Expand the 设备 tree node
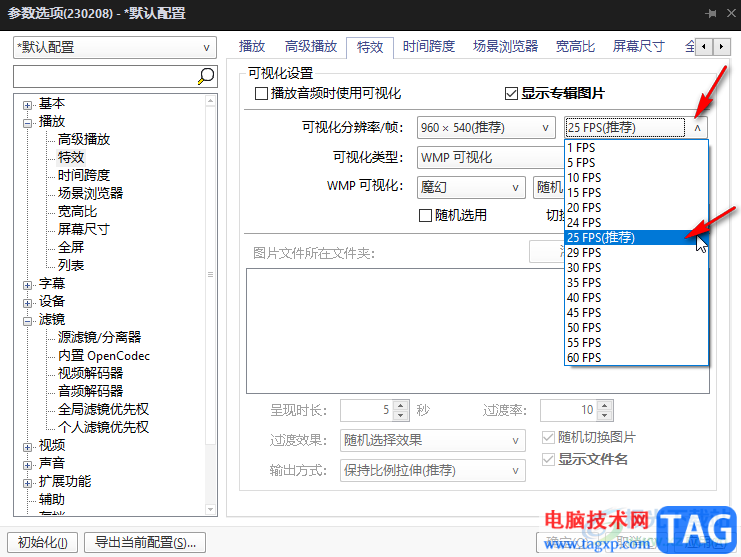Screen dimensions: 741x557 pyautogui.click(x=27, y=303)
